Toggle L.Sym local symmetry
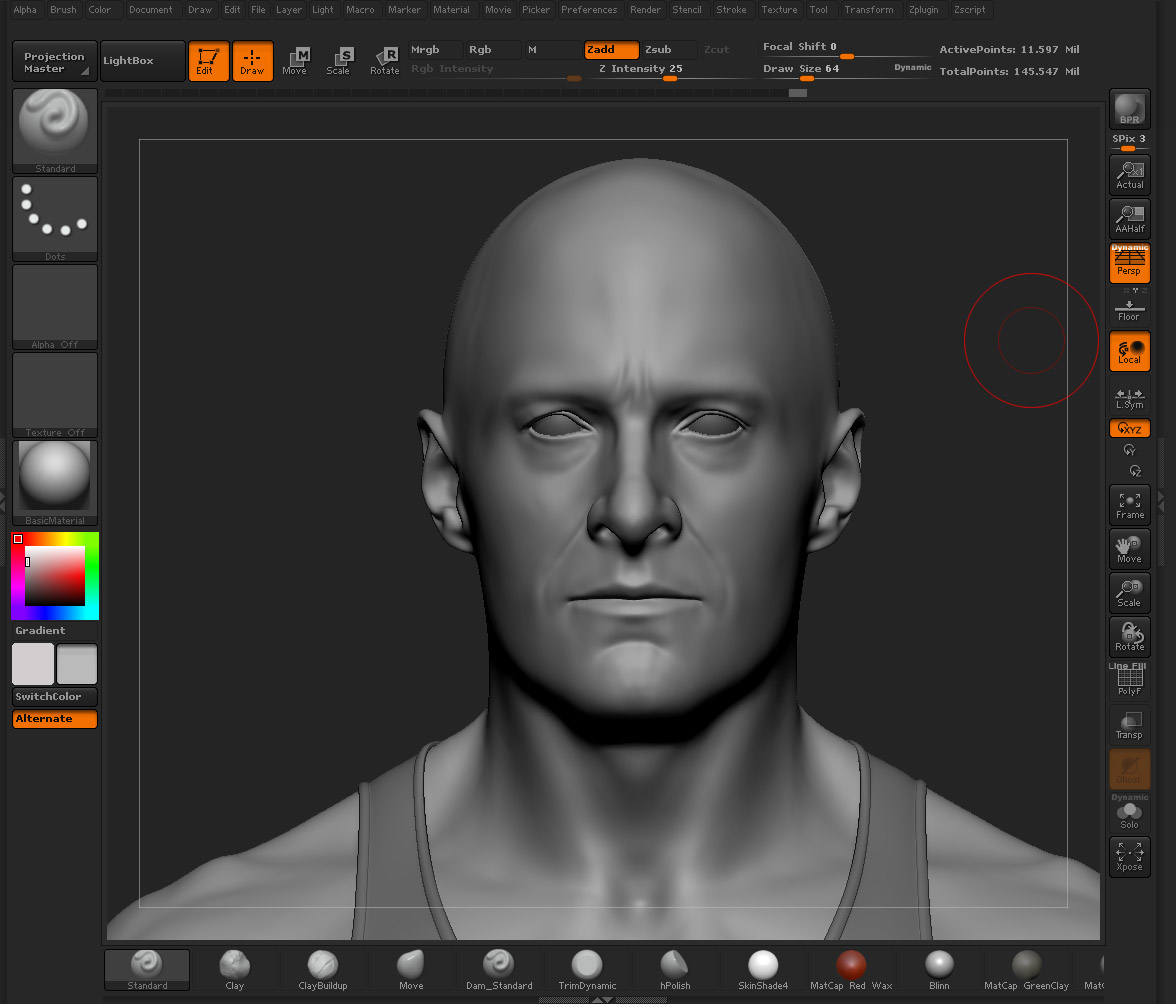Image resolution: width=1176 pixels, height=1004 pixels. point(1130,397)
